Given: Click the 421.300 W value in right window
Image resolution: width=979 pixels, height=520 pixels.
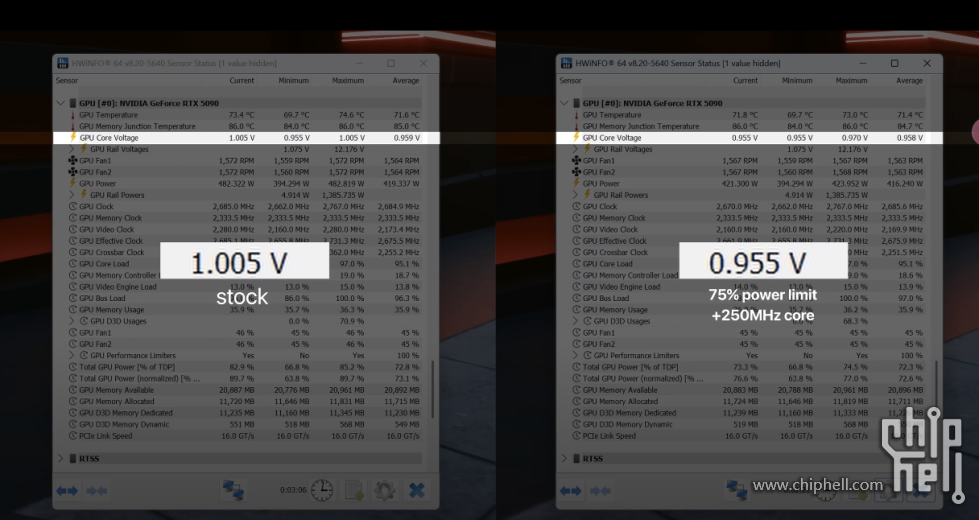Looking at the screenshot, I should [740, 184].
